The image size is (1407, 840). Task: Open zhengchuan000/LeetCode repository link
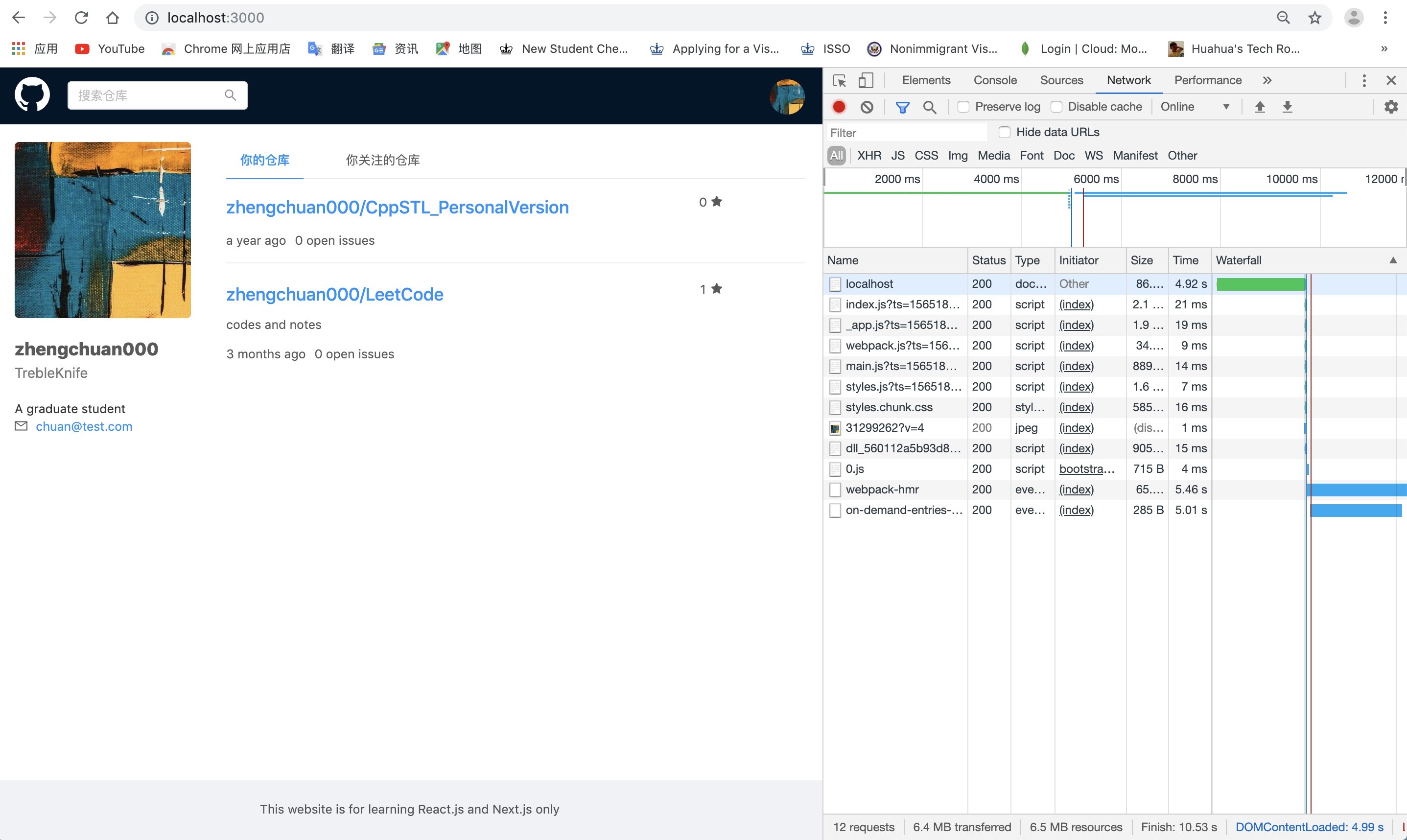334,294
